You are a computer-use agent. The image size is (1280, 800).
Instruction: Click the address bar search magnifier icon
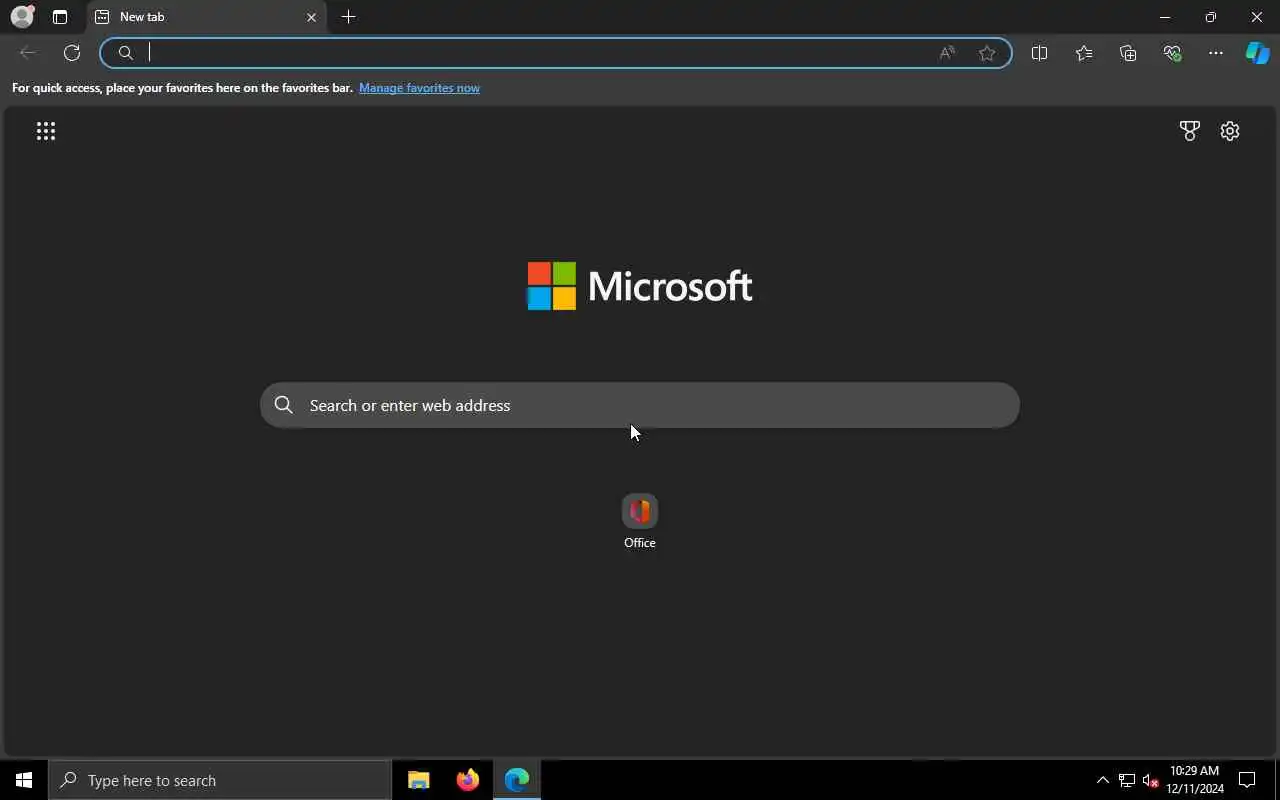tap(126, 53)
